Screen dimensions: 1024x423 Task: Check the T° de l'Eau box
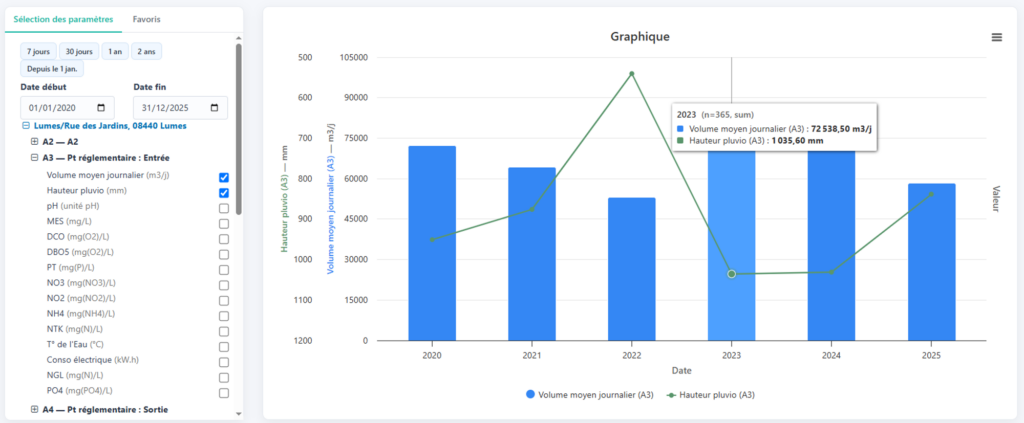(x=224, y=347)
